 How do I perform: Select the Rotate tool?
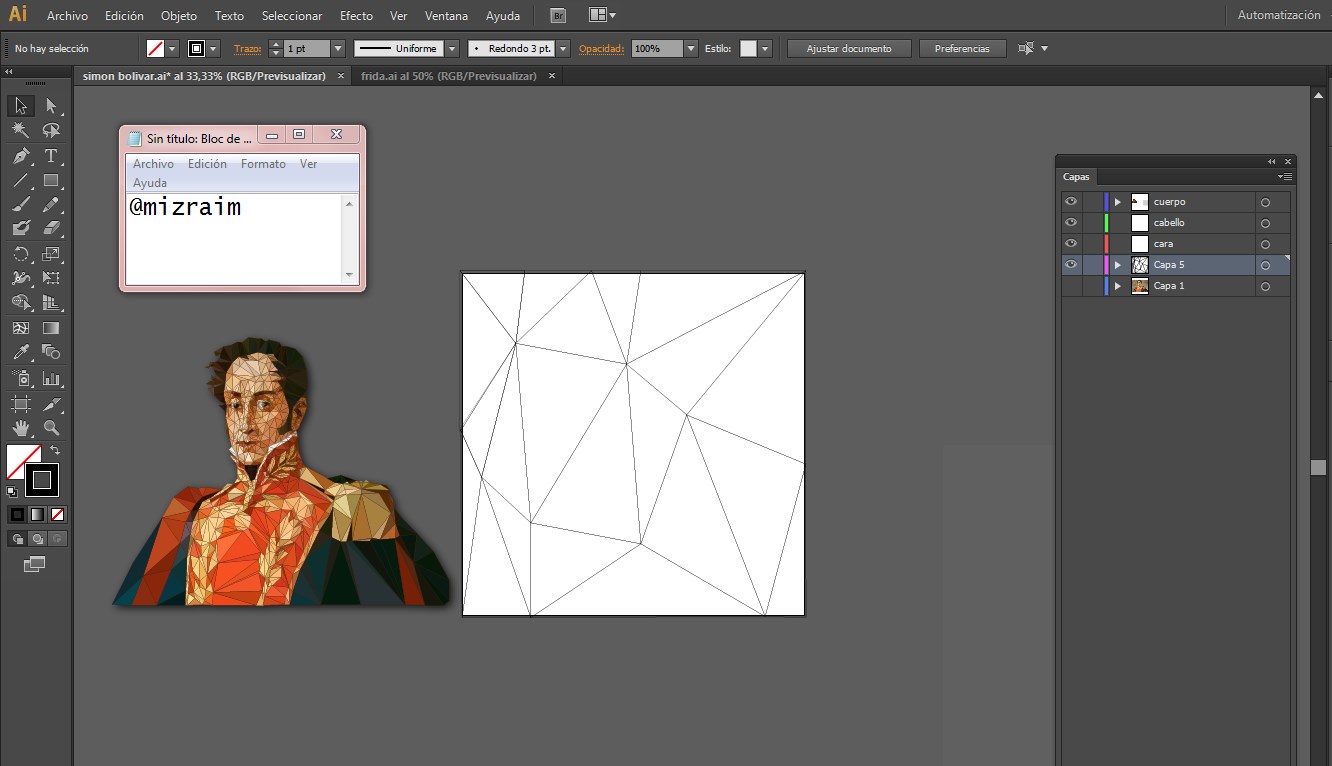point(21,254)
